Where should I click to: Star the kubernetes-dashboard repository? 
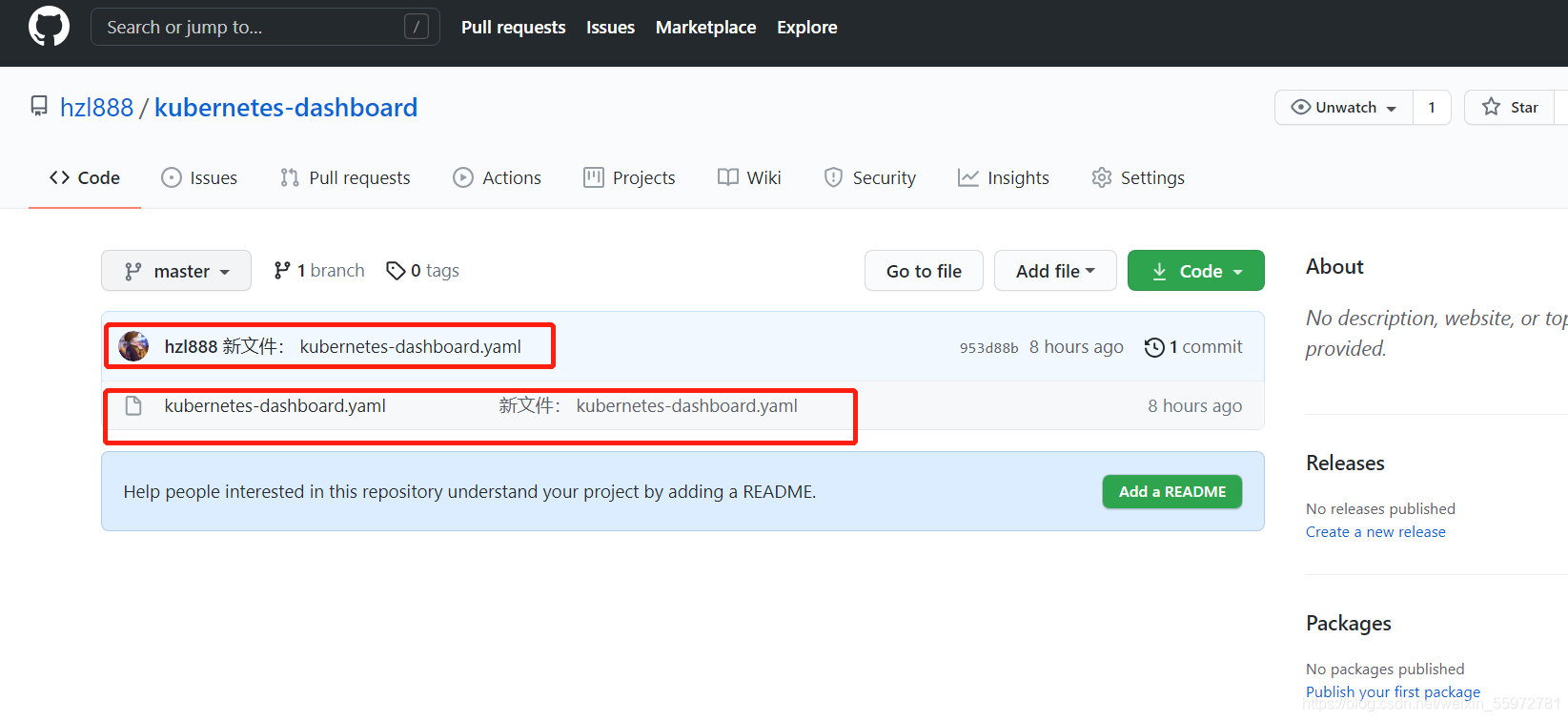[x=1510, y=108]
